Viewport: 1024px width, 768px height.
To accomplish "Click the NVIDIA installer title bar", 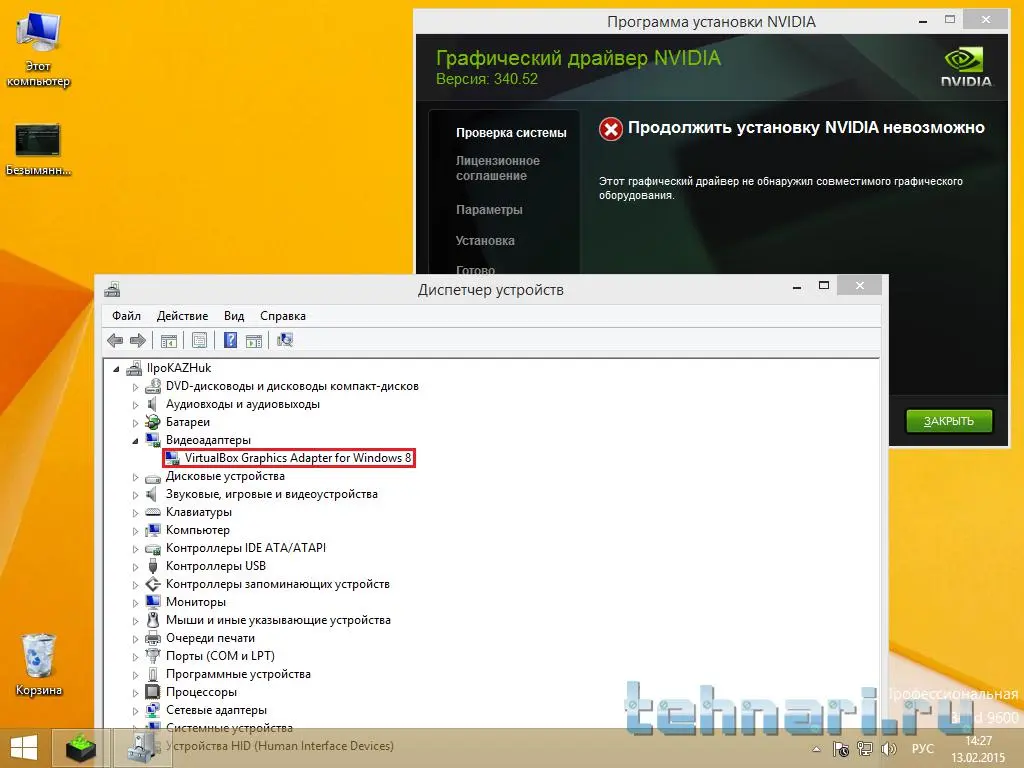I will click(x=711, y=22).
